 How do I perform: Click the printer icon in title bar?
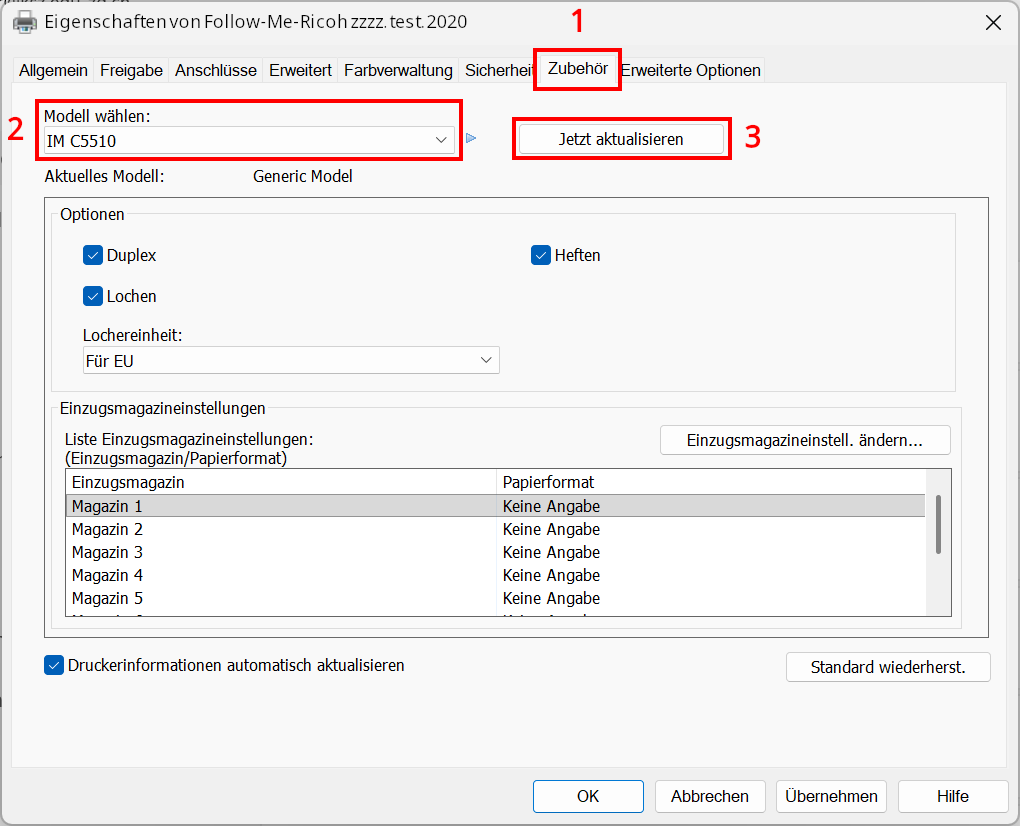25,22
